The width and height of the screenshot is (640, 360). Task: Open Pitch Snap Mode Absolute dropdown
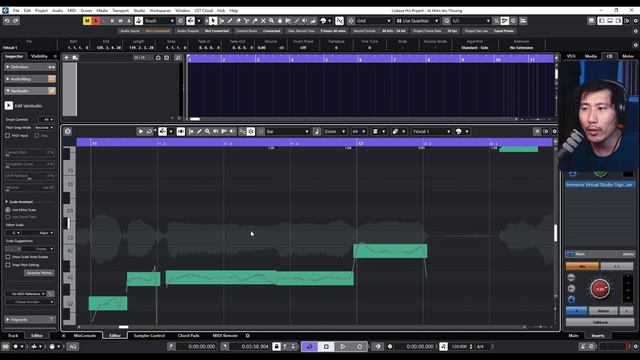pos(44,127)
